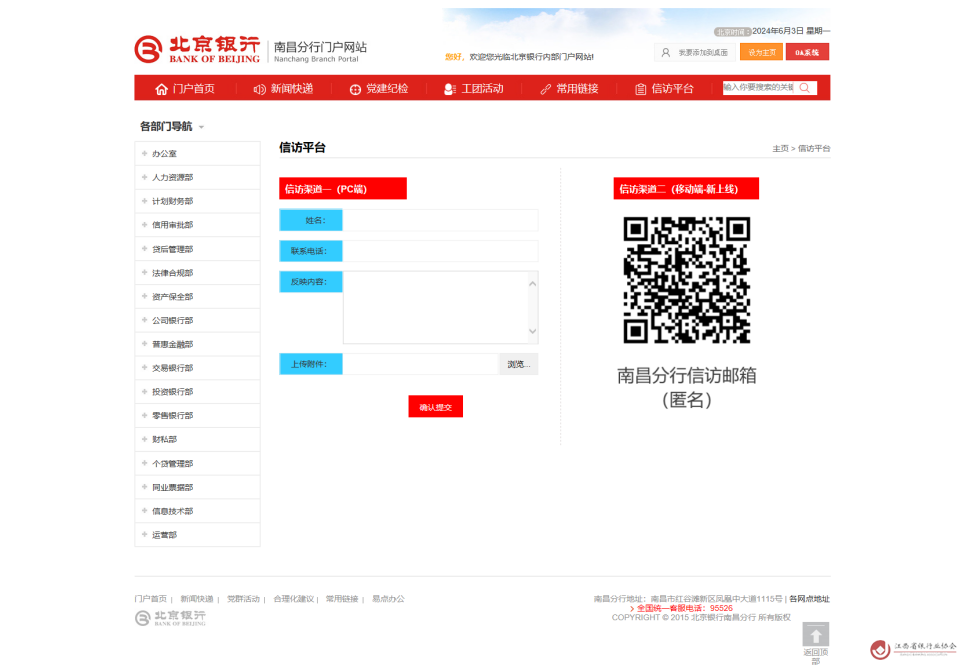Open 同业票据部 in department list
The height and width of the screenshot is (666, 966).
(197, 487)
